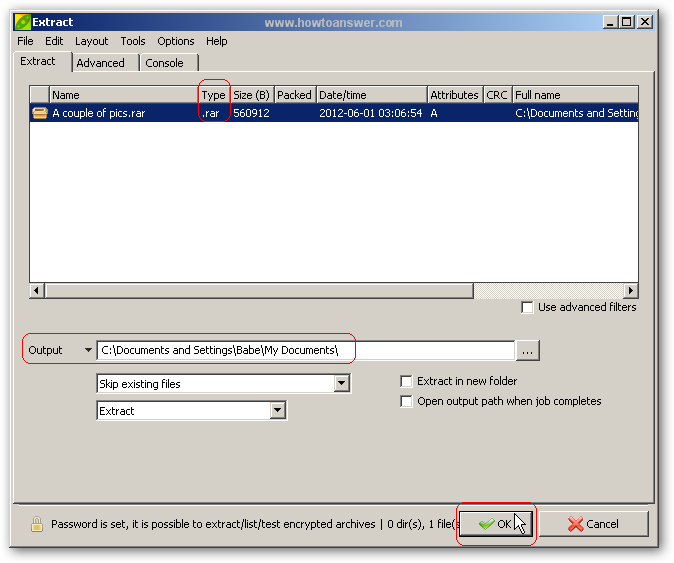Maximize the Extract window
The width and height of the screenshot is (674, 563).
[626, 22]
